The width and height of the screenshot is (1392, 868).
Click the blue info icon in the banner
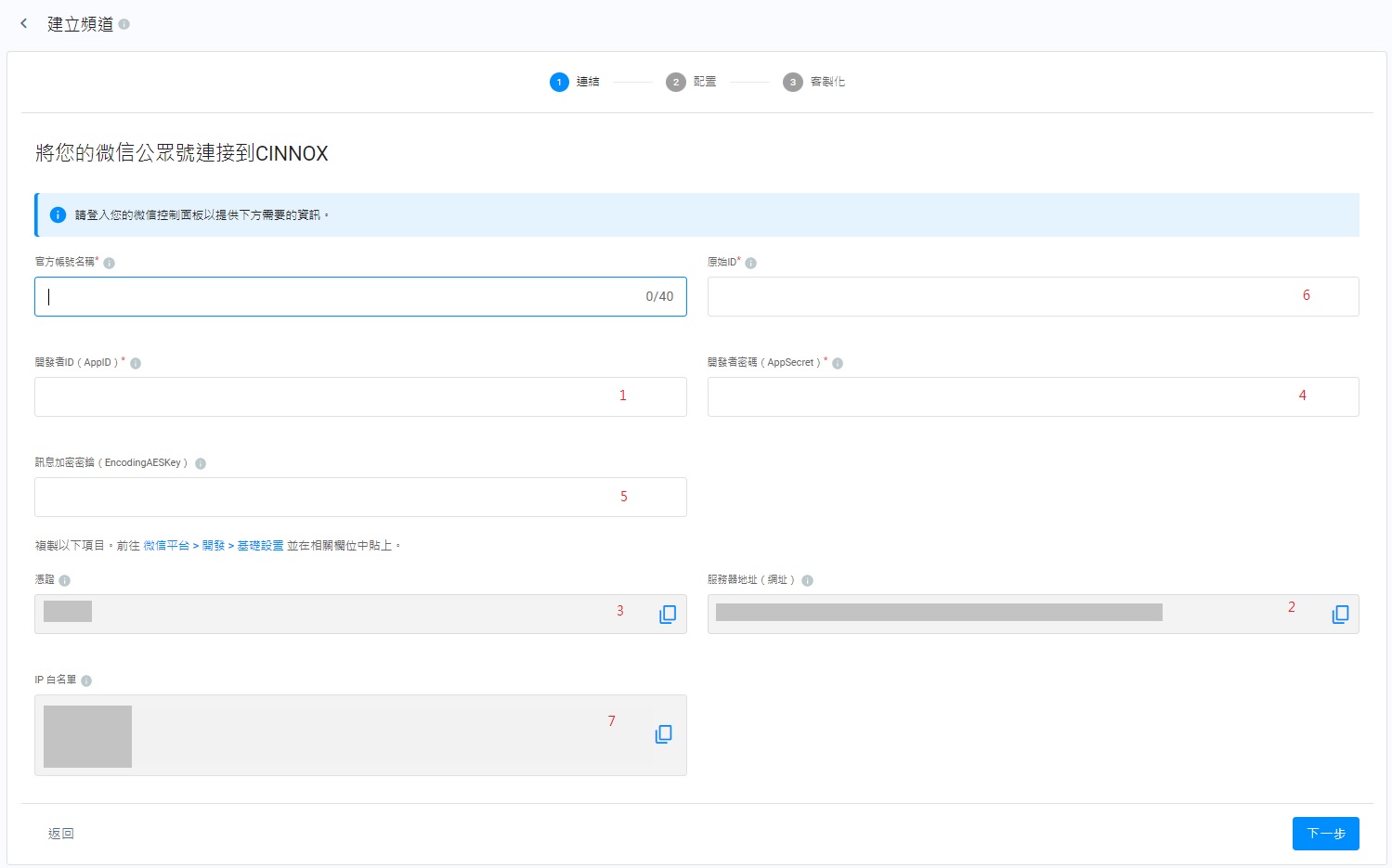point(58,214)
